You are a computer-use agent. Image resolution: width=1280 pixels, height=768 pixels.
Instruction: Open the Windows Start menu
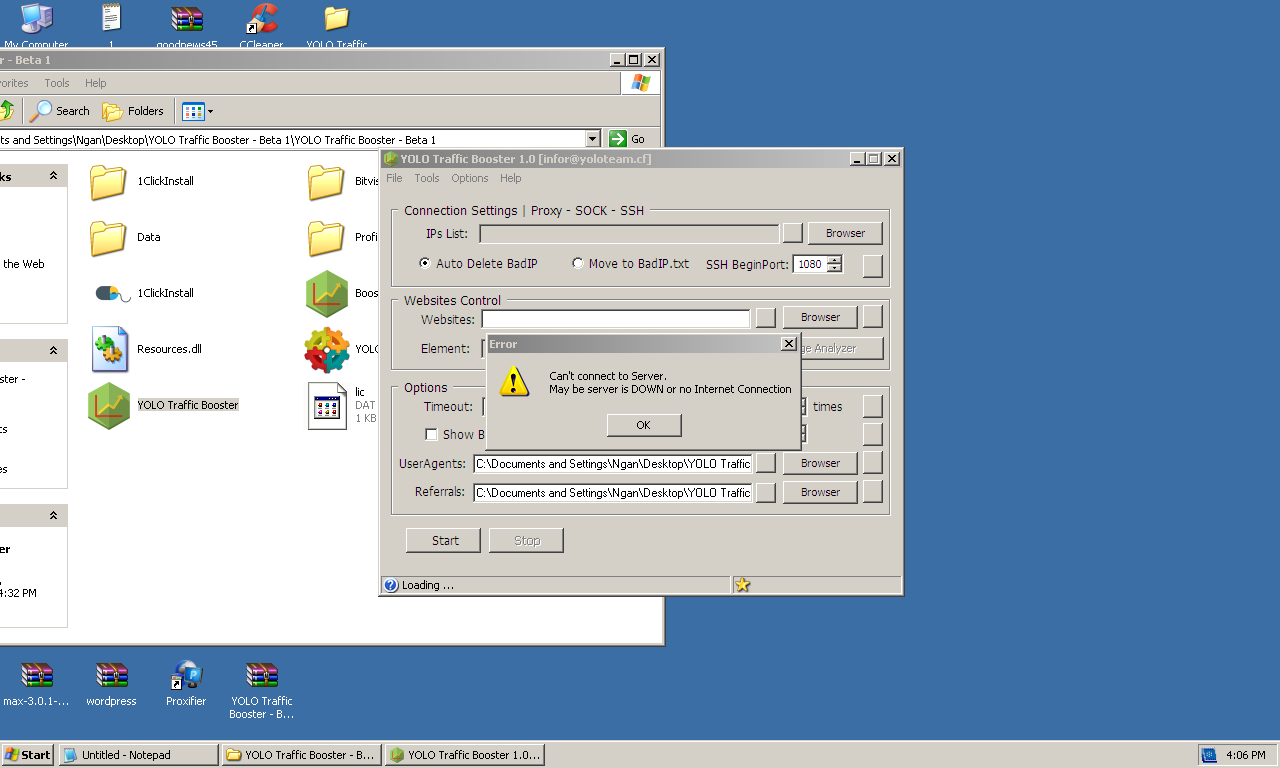[x=28, y=755]
